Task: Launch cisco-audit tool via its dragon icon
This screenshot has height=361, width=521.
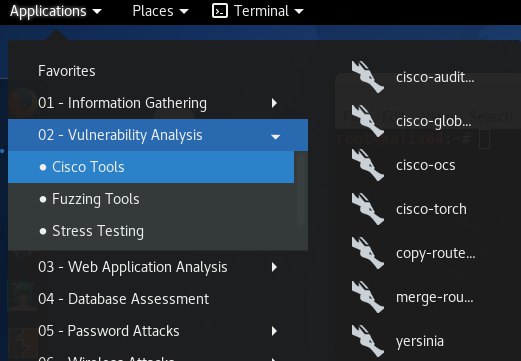Action: tap(368, 77)
